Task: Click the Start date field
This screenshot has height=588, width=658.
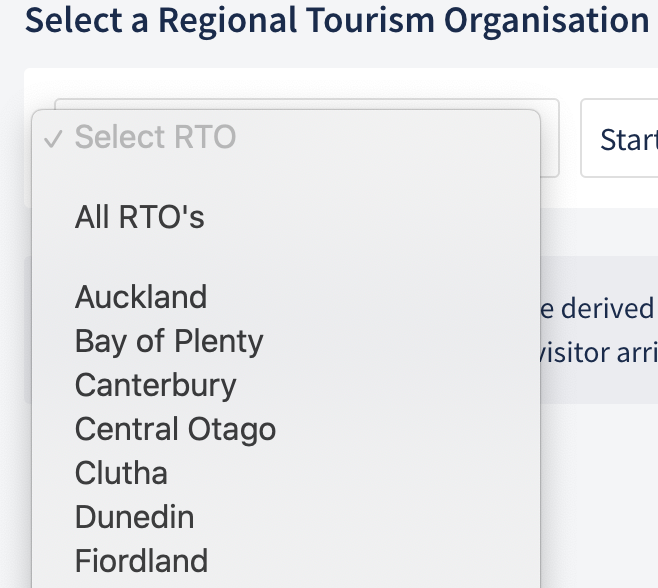Action: click(x=620, y=139)
